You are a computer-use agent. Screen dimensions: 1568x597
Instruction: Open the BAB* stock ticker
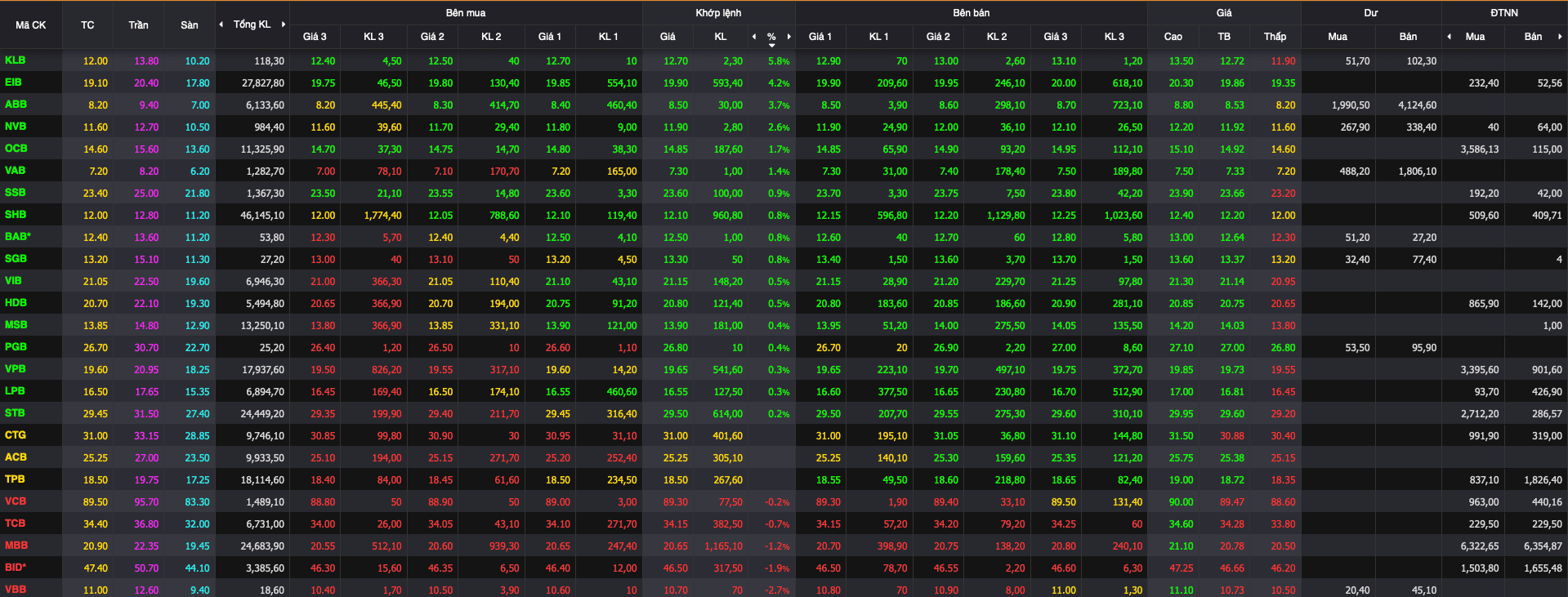pyautogui.click(x=18, y=237)
